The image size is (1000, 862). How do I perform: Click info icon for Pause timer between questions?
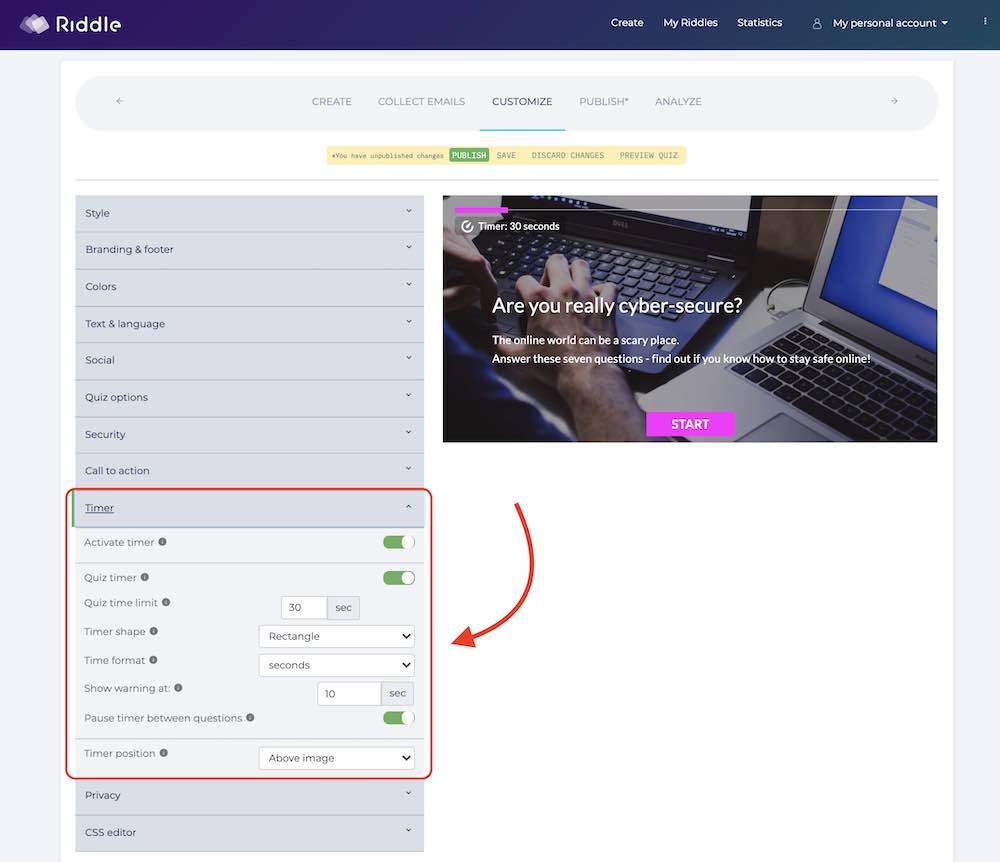[250, 717]
